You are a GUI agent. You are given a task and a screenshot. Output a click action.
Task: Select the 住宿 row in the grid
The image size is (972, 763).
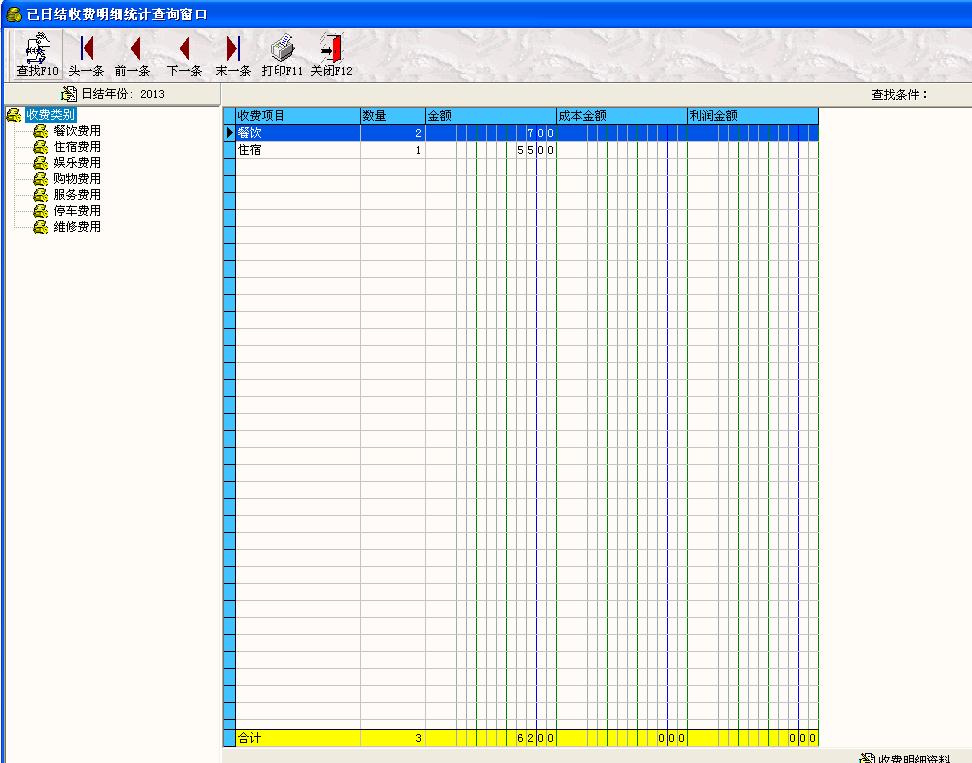[x=527, y=150]
